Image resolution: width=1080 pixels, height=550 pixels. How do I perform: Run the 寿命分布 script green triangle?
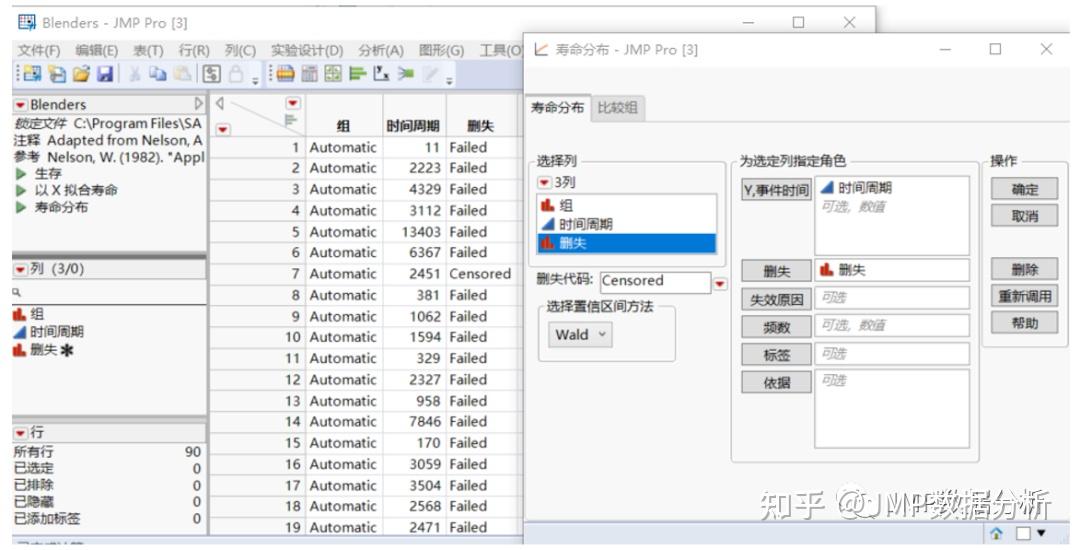(21, 207)
